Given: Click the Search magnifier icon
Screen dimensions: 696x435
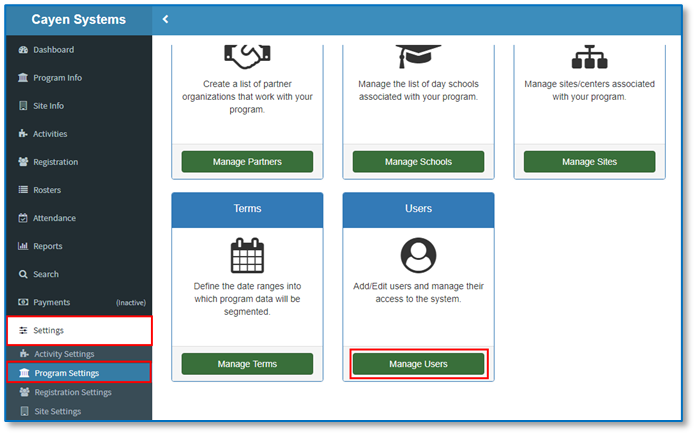Looking at the screenshot, I should [x=23, y=274].
